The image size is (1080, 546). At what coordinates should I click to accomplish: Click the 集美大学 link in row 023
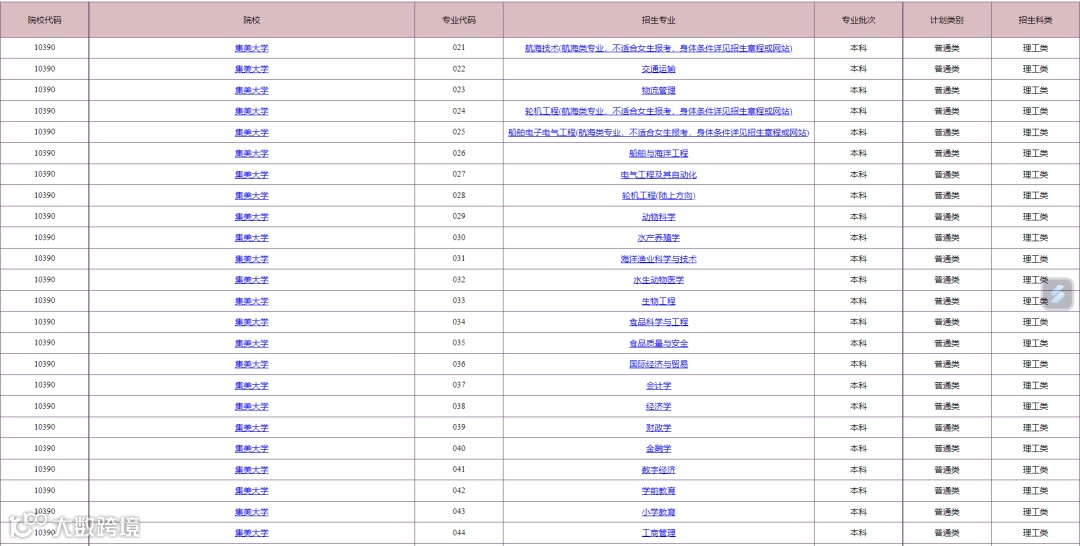(251, 90)
